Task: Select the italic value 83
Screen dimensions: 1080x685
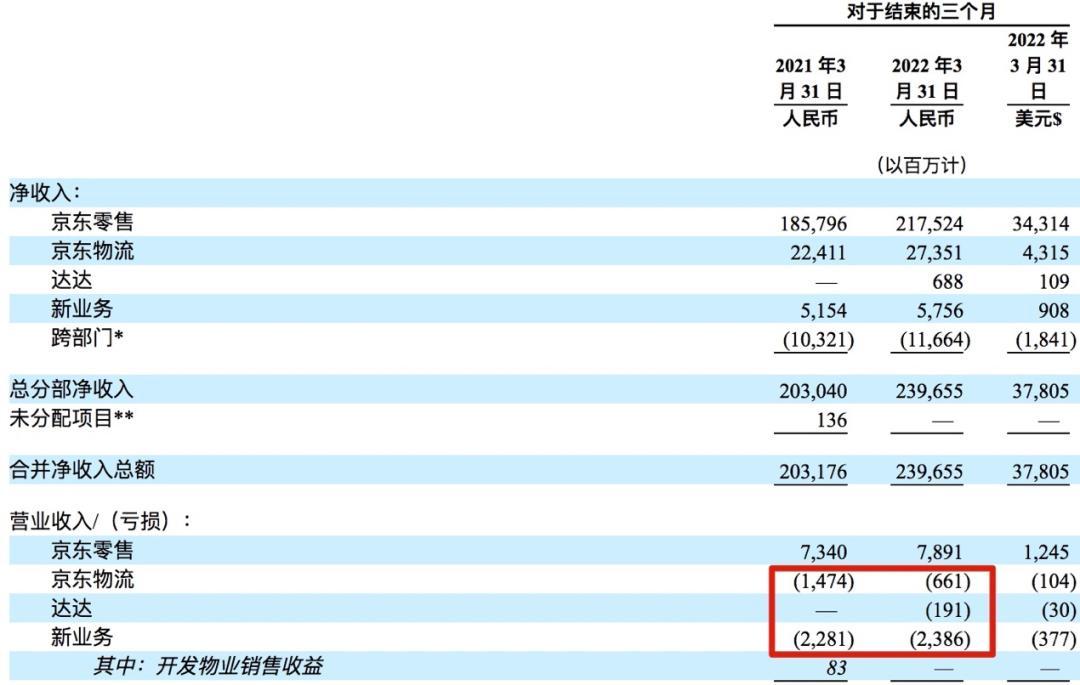Action: click(836, 668)
